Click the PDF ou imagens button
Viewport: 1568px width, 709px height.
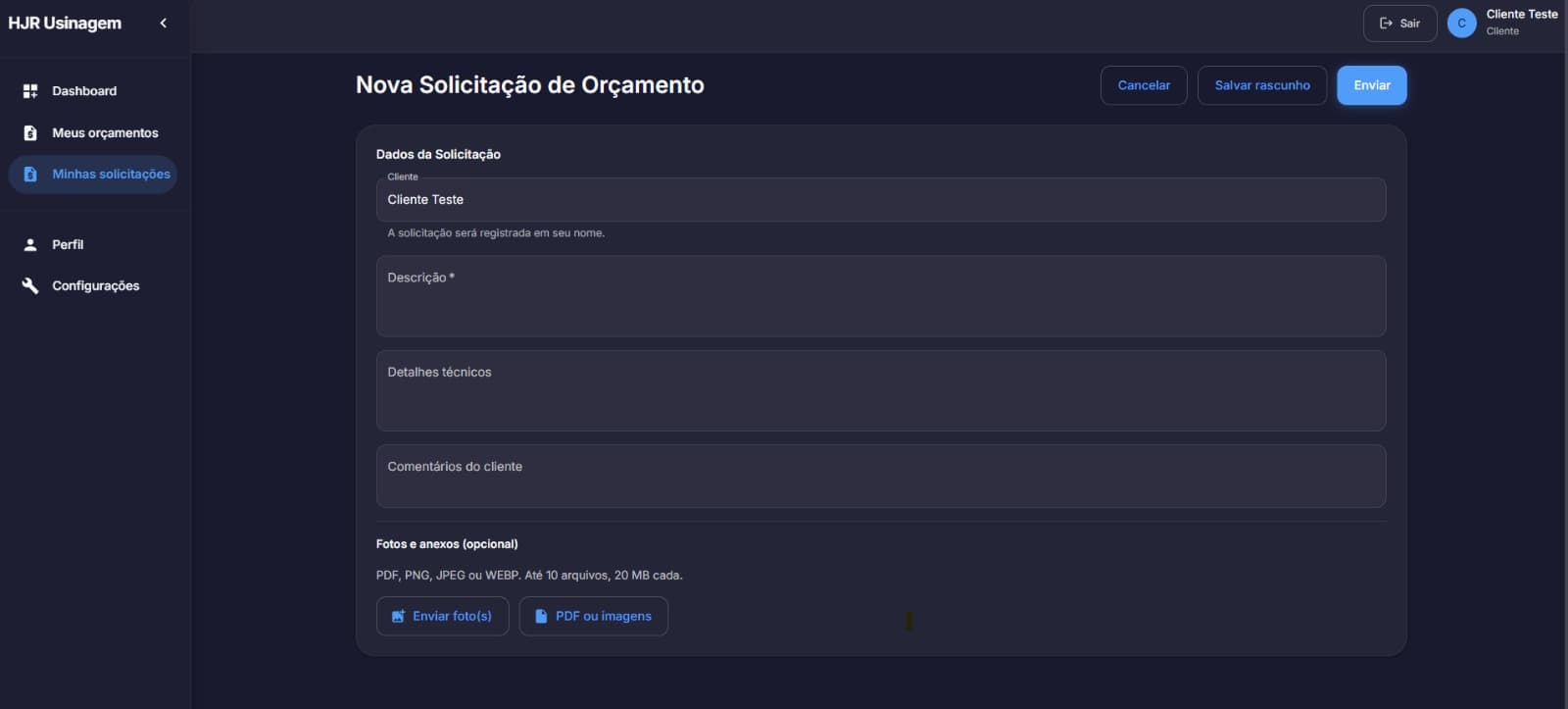point(593,616)
